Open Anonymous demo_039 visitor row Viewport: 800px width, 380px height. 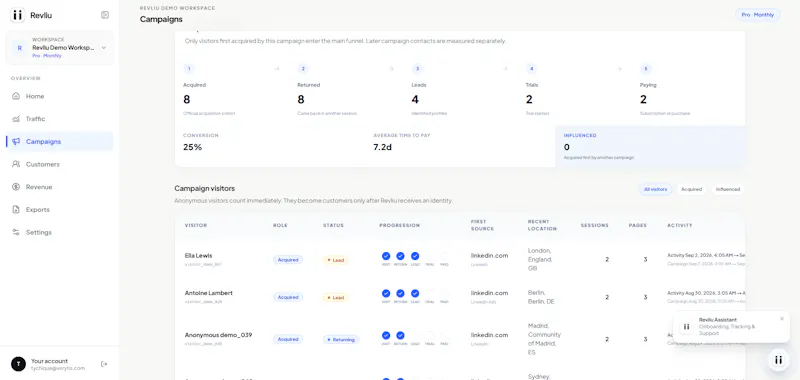coord(460,339)
